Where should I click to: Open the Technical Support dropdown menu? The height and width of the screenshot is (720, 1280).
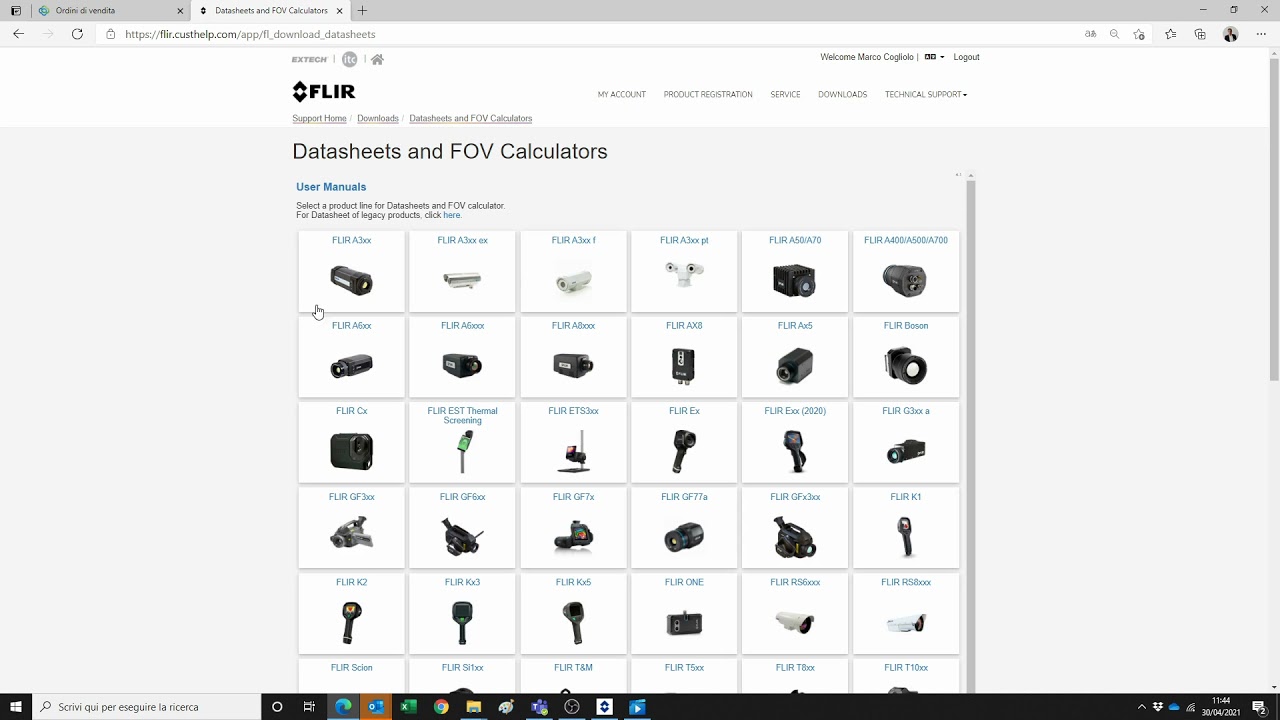926,95
